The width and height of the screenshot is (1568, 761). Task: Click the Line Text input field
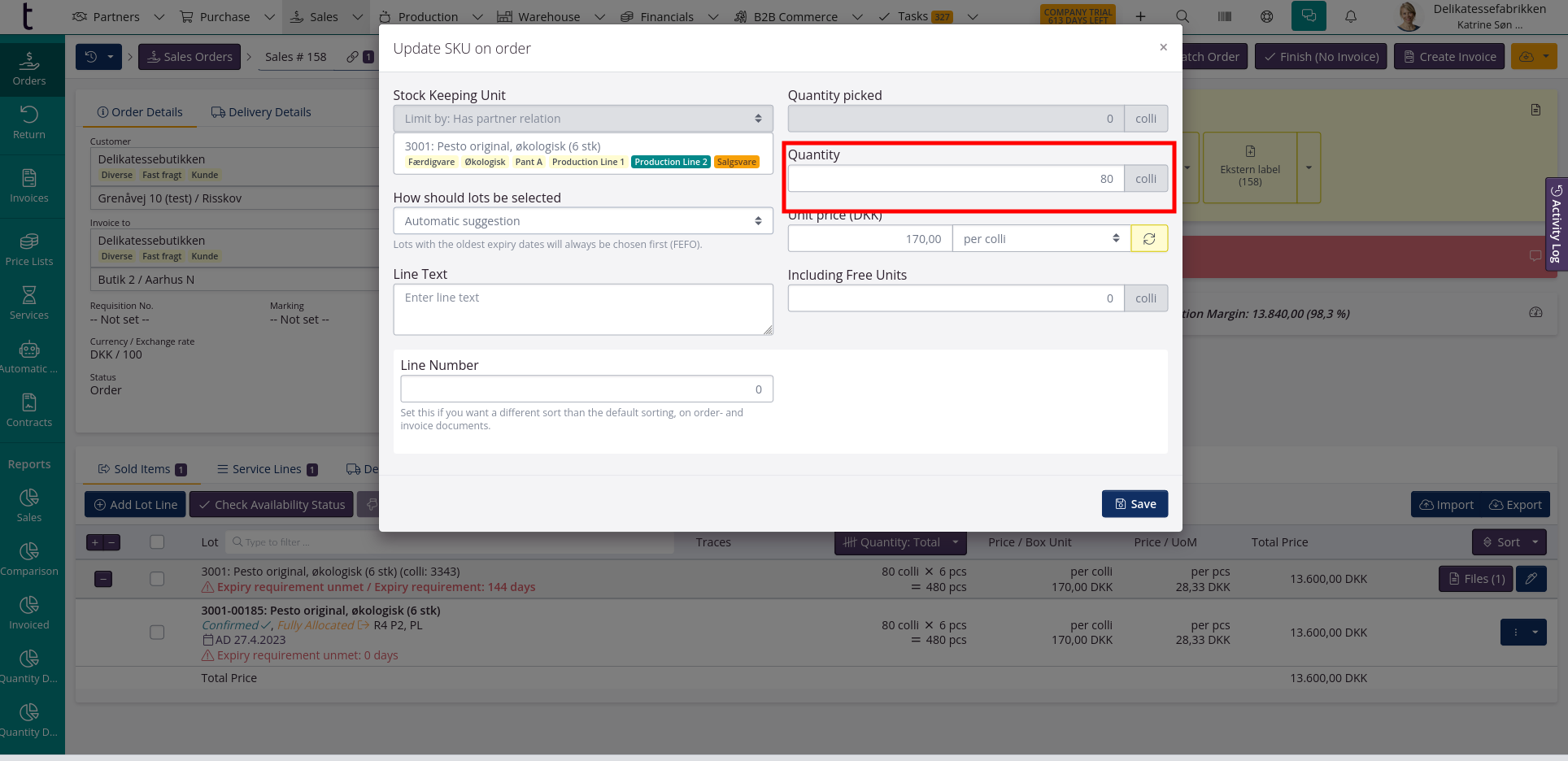(582, 309)
